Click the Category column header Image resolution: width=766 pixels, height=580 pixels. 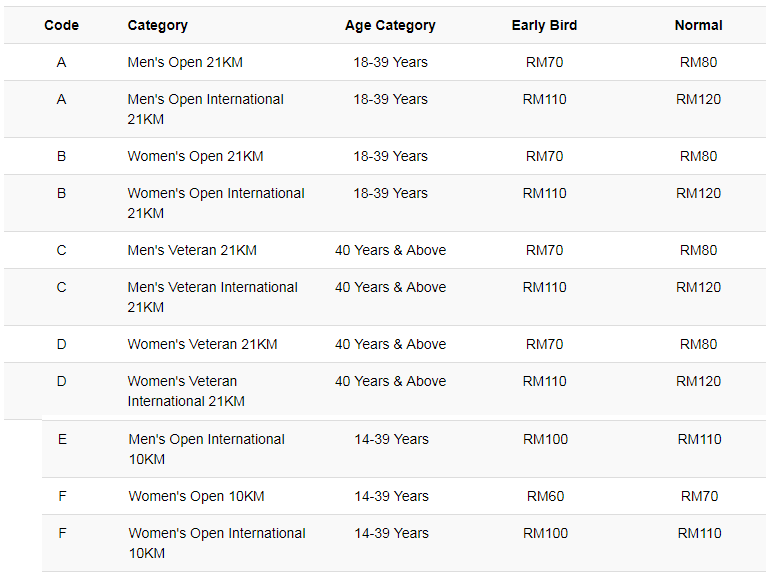pos(157,25)
